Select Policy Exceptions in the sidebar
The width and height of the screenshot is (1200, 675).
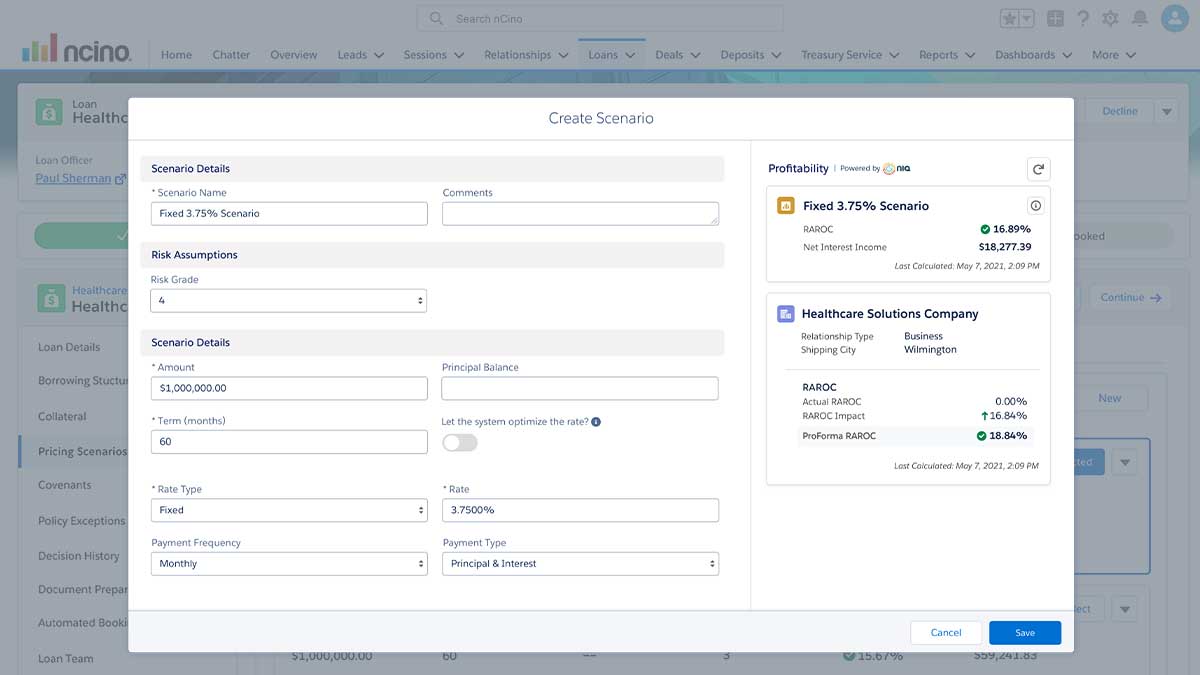(82, 521)
